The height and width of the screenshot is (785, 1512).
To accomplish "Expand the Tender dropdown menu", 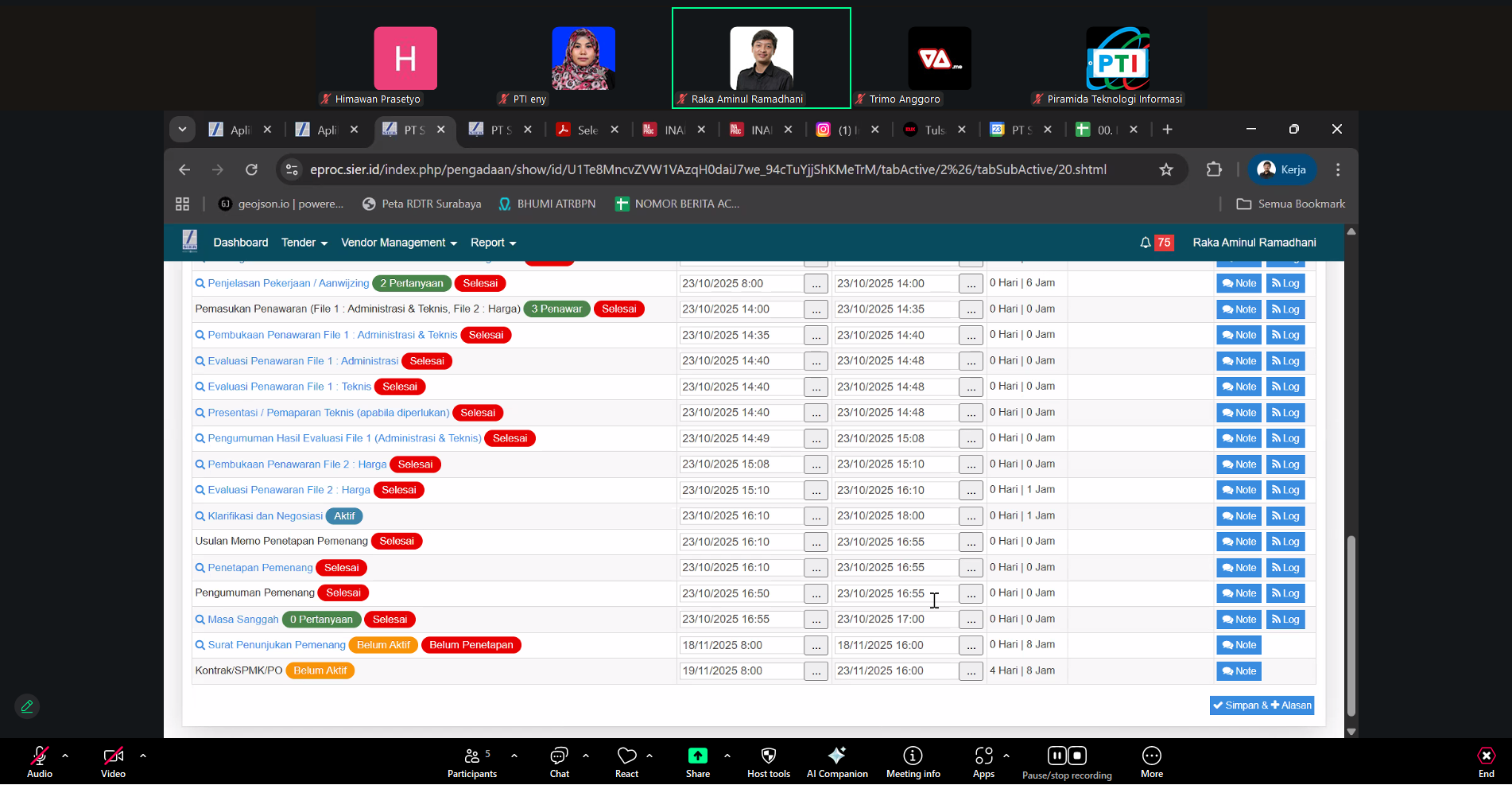I will point(304,243).
